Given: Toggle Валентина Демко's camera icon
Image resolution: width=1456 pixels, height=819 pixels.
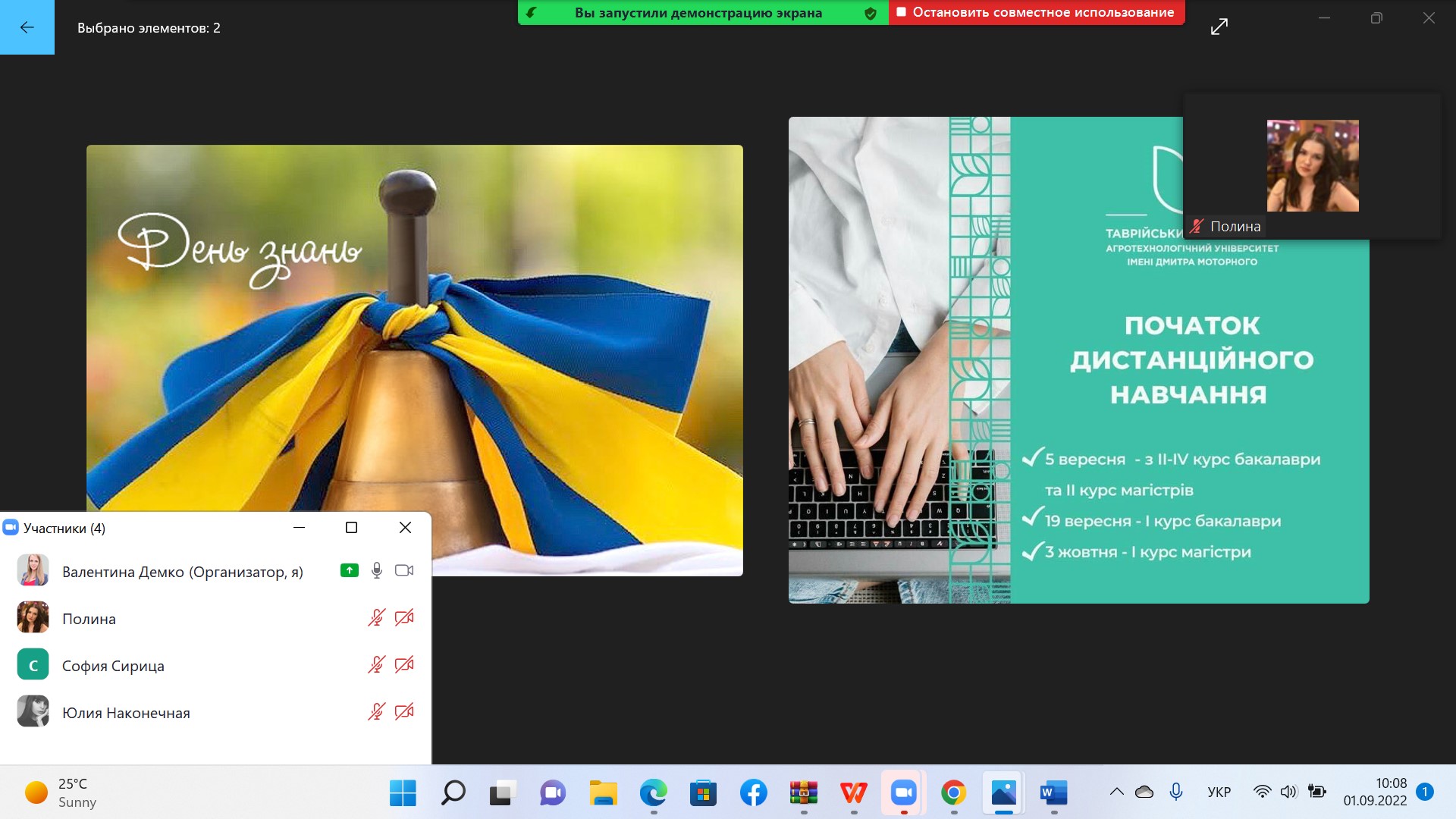Looking at the screenshot, I should pyautogui.click(x=404, y=570).
